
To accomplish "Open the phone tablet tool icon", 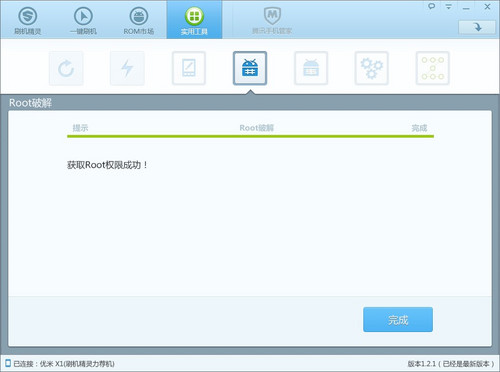I will pyautogui.click(x=189, y=68).
